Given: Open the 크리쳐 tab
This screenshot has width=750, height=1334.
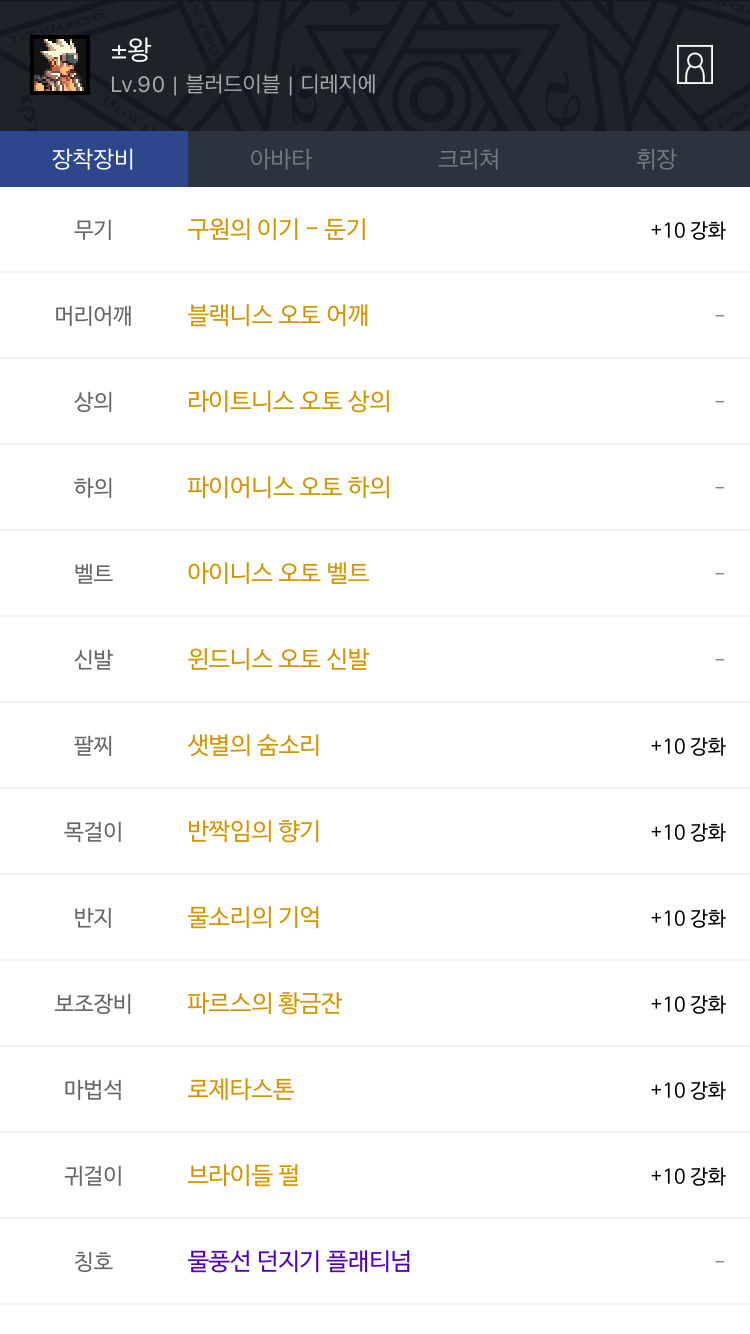Looking at the screenshot, I should point(468,159).
